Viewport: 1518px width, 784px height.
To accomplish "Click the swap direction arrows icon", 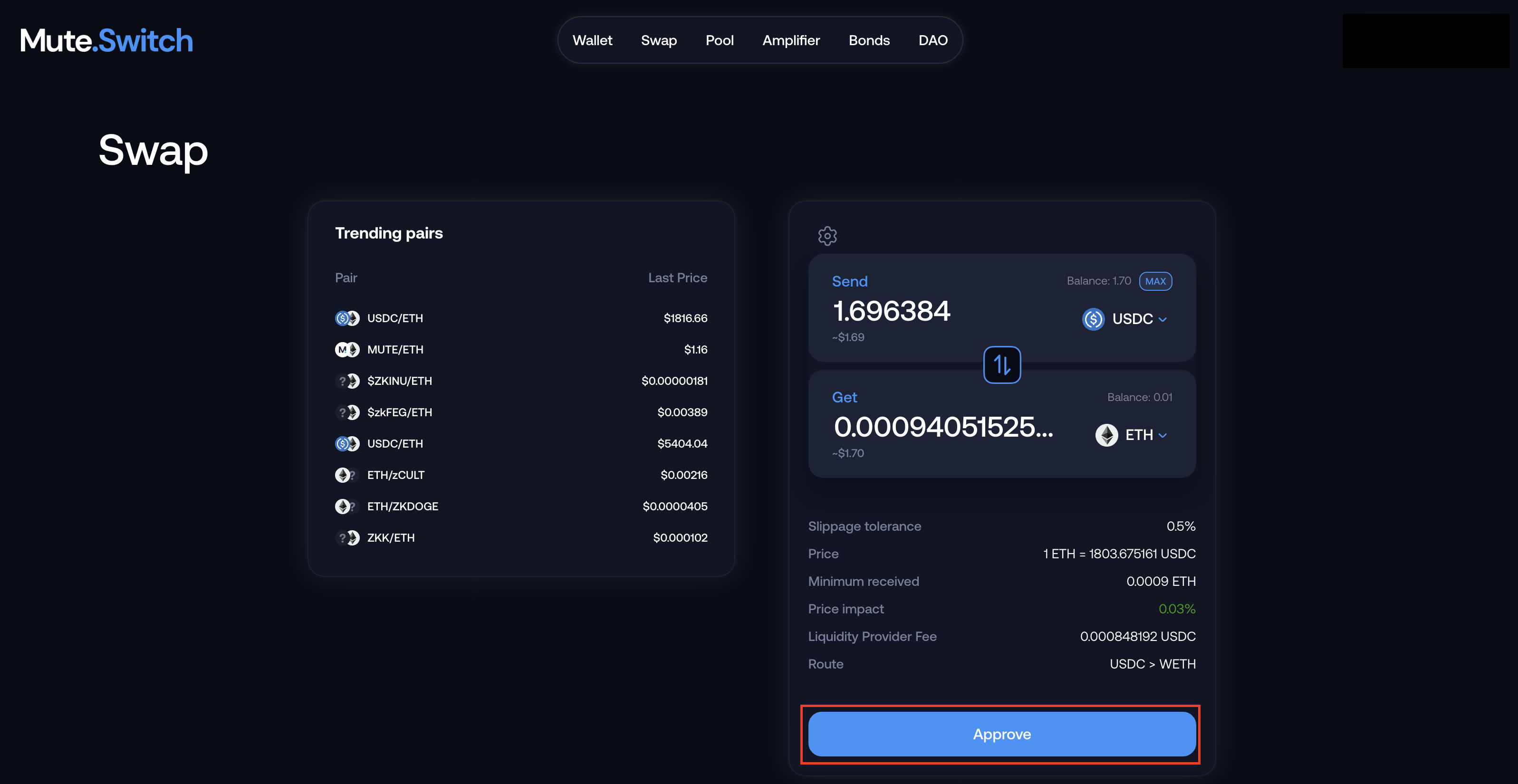I will [1002, 365].
